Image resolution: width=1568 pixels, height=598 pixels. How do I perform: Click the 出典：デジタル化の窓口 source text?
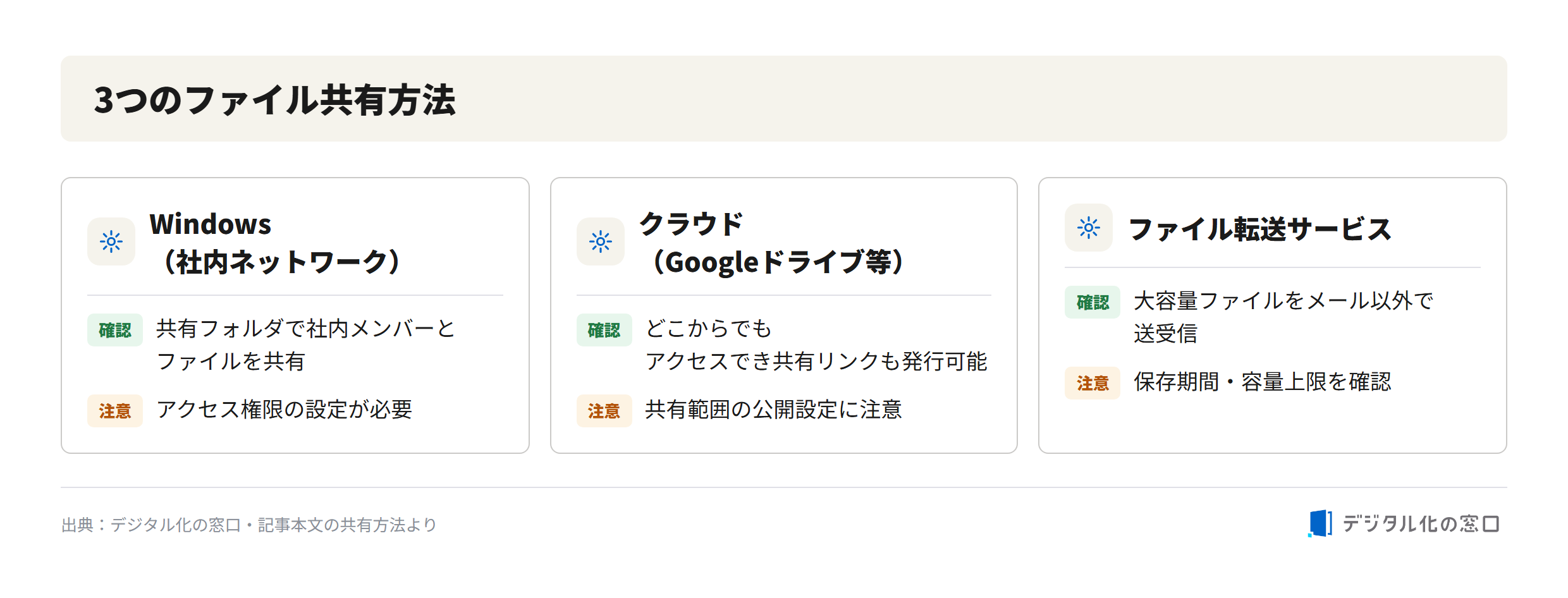(x=249, y=525)
